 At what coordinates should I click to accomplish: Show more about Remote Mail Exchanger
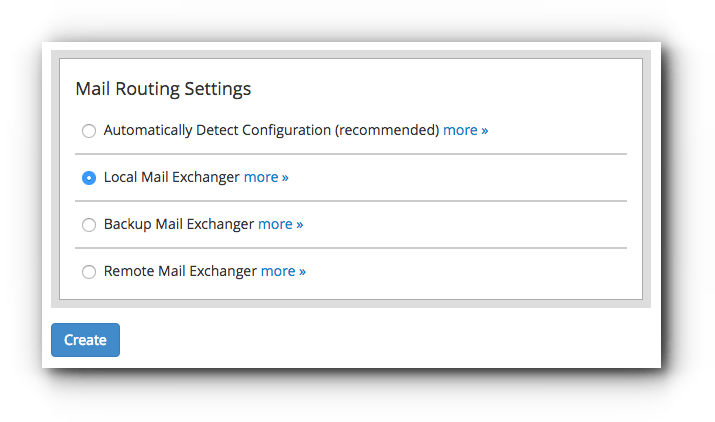[283, 271]
